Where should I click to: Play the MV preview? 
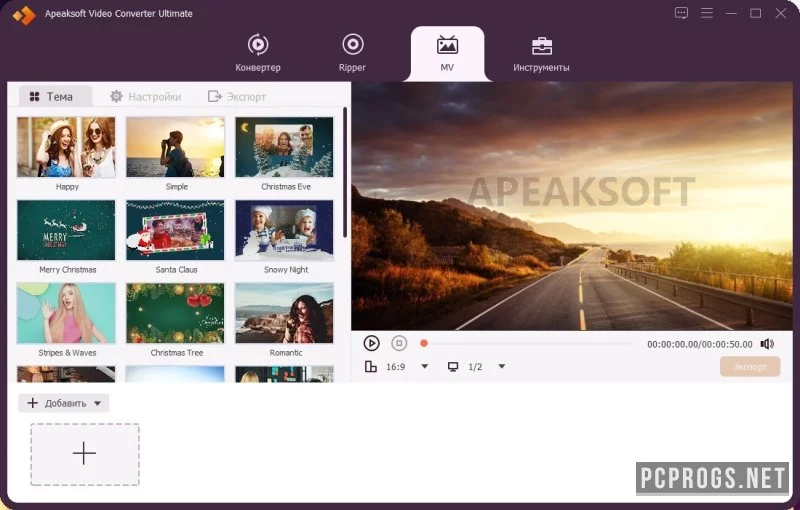coord(371,343)
